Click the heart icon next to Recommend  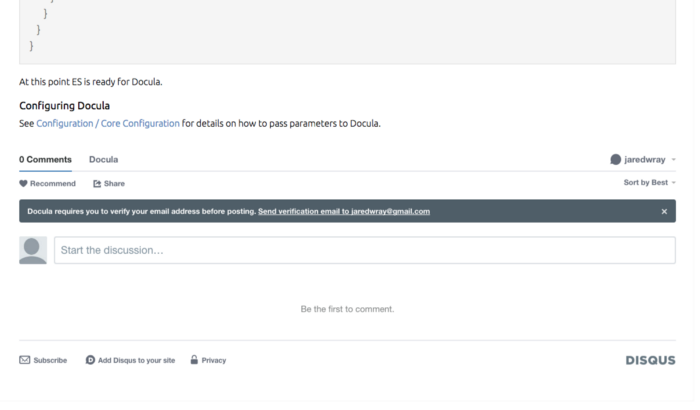(24, 184)
